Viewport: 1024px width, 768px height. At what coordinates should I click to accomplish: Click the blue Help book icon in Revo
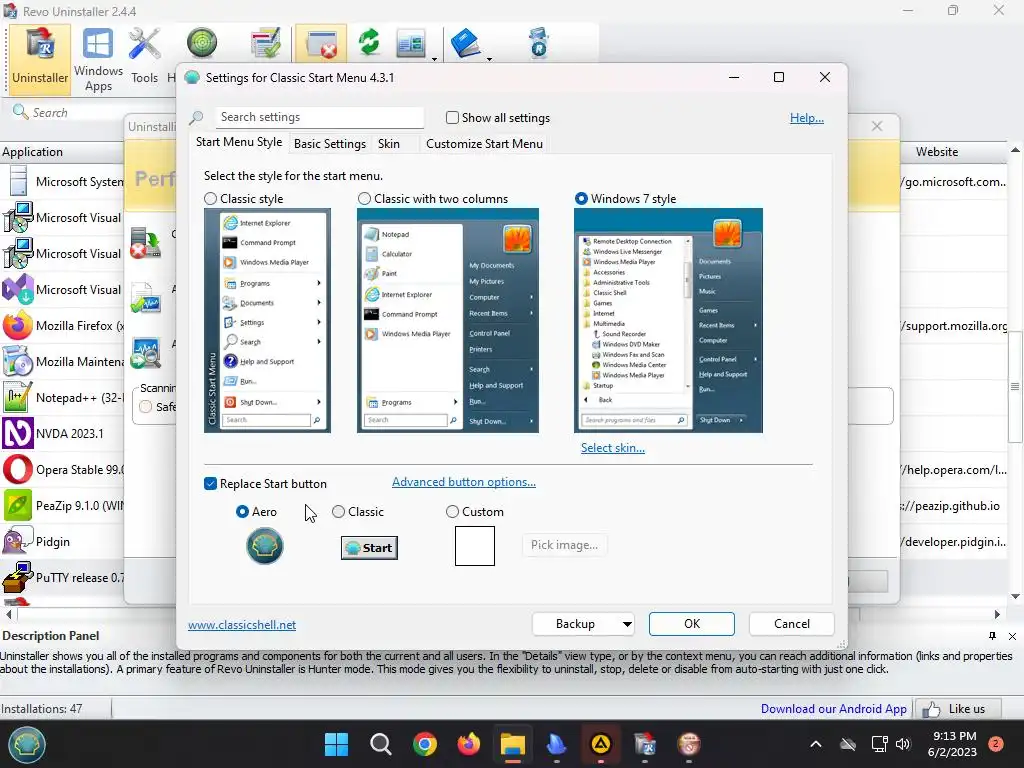point(466,43)
